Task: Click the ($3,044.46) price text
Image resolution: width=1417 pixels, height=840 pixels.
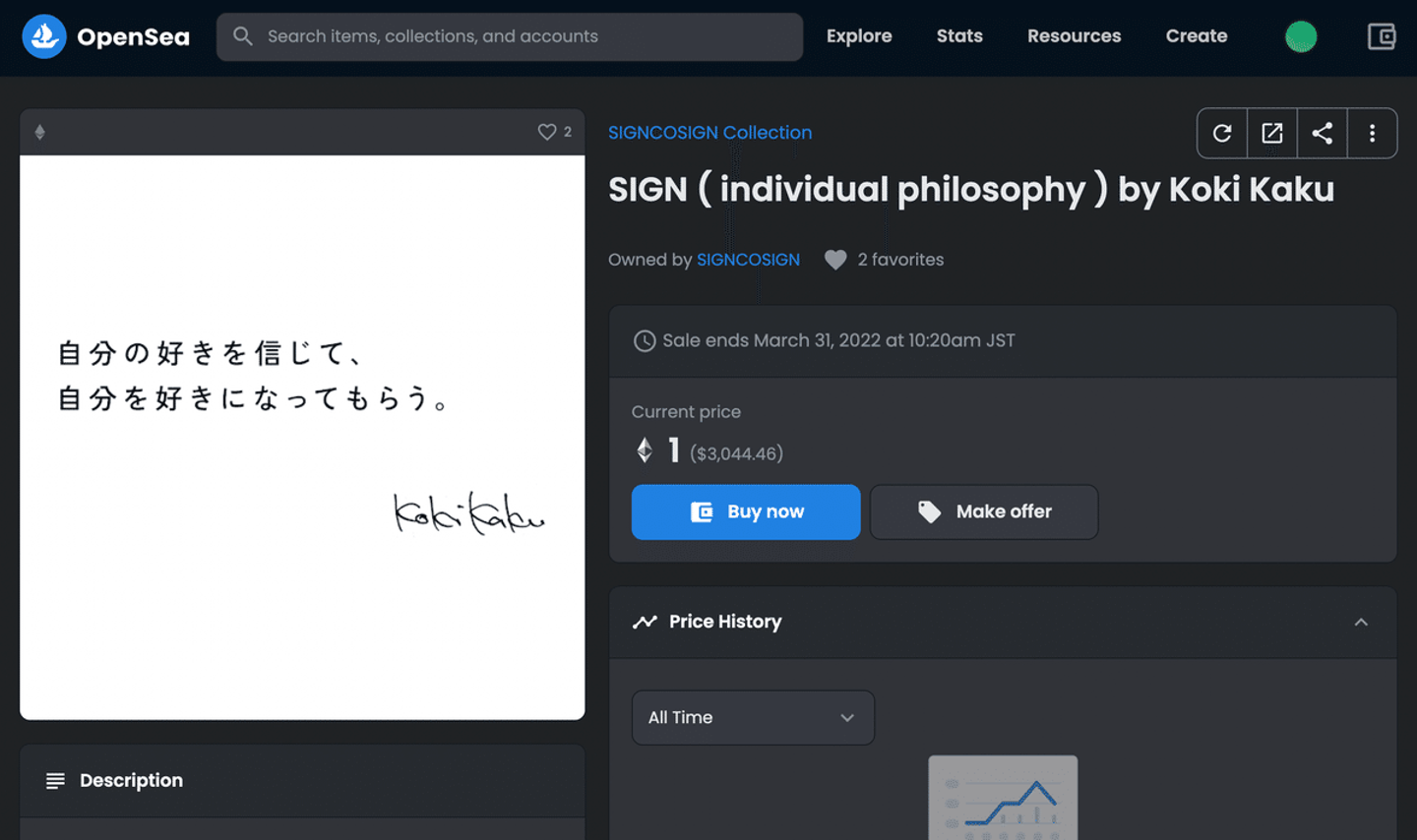Action: coord(736,453)
